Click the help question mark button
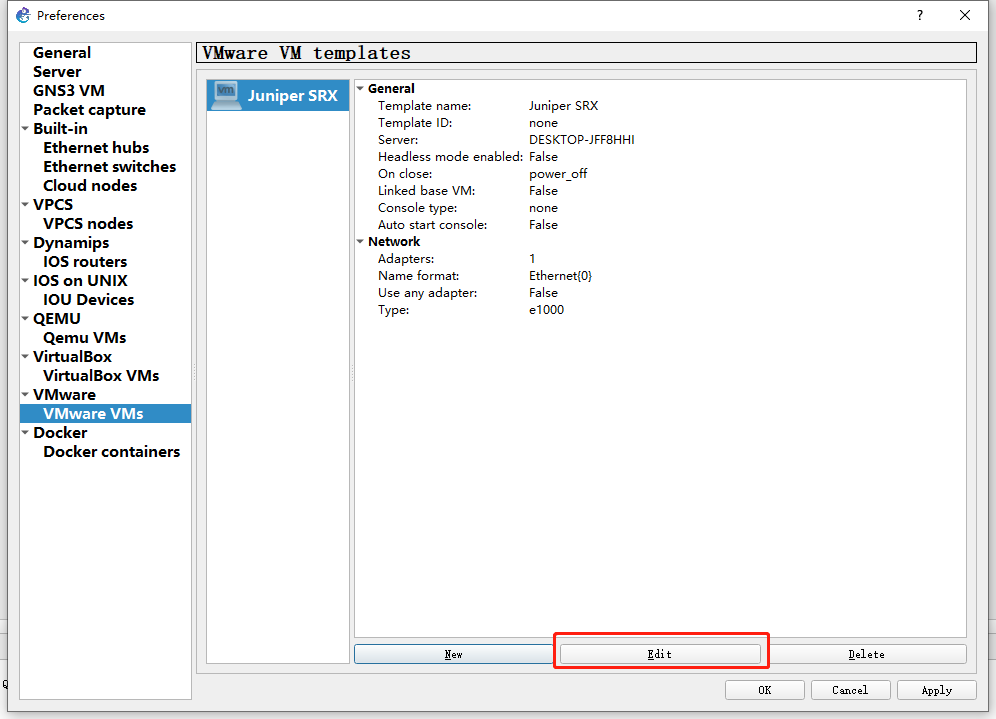This screenshot has width=996, height=719. (920, 15)
